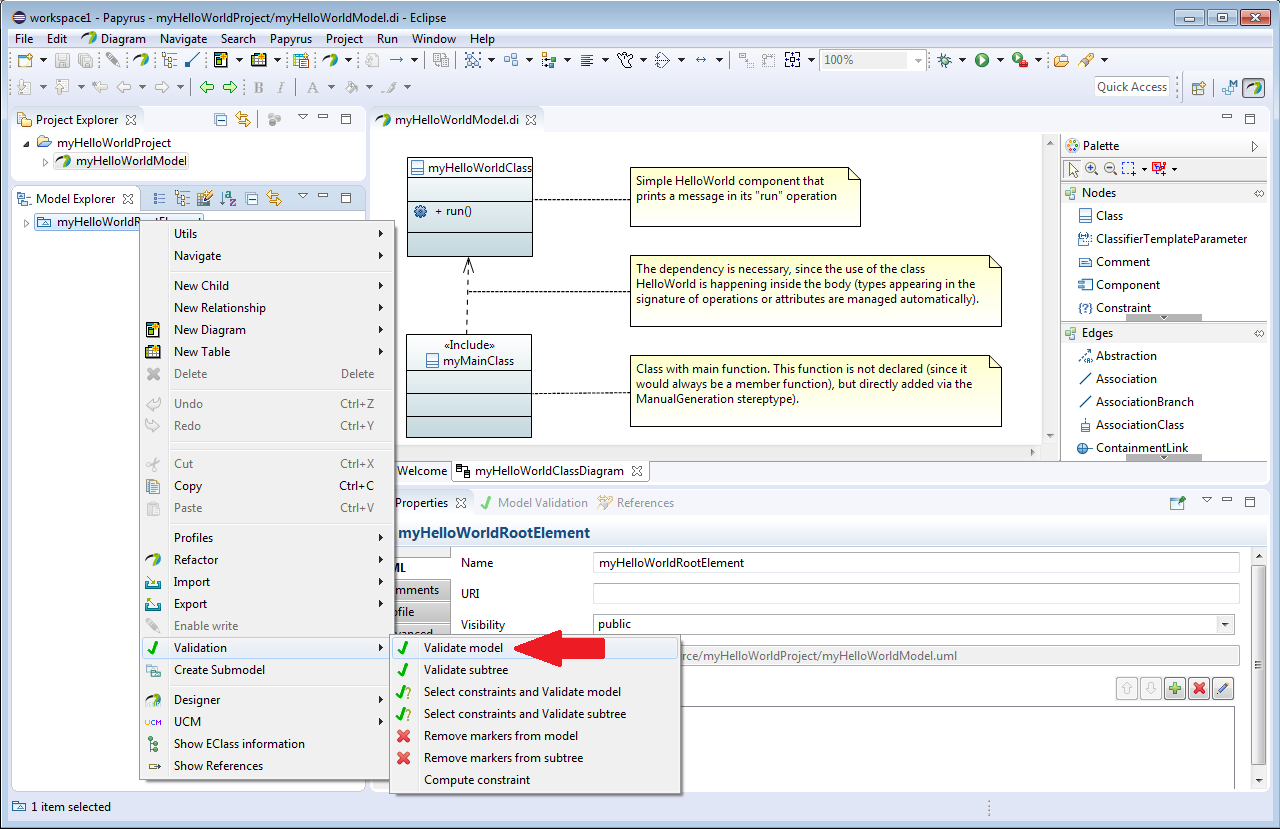The width and height of the screenshot is (1280, 829).
Task: Switch to the References tab
Action: click(x=636, y=503)
